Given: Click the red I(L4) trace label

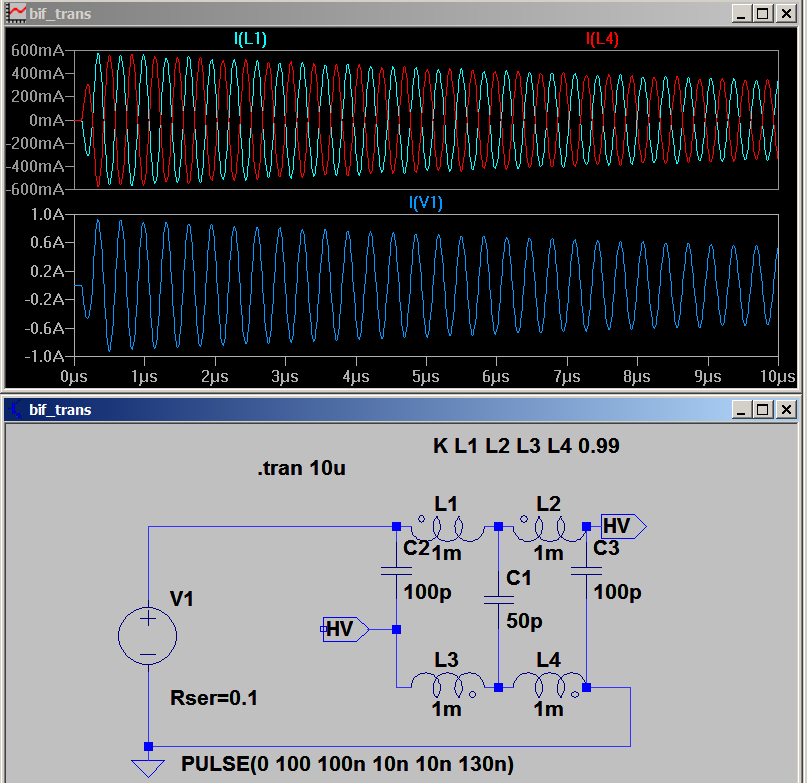Looking at the screenshot, I should [x=602, y=39].
